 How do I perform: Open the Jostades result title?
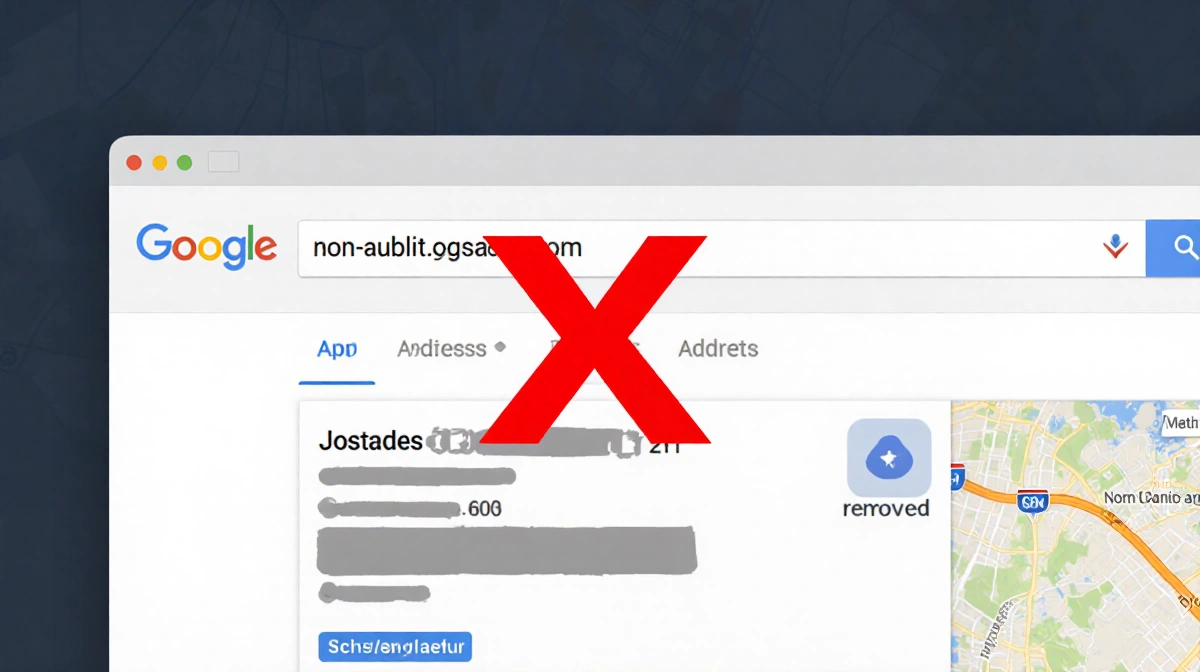[x=370, y=440]
